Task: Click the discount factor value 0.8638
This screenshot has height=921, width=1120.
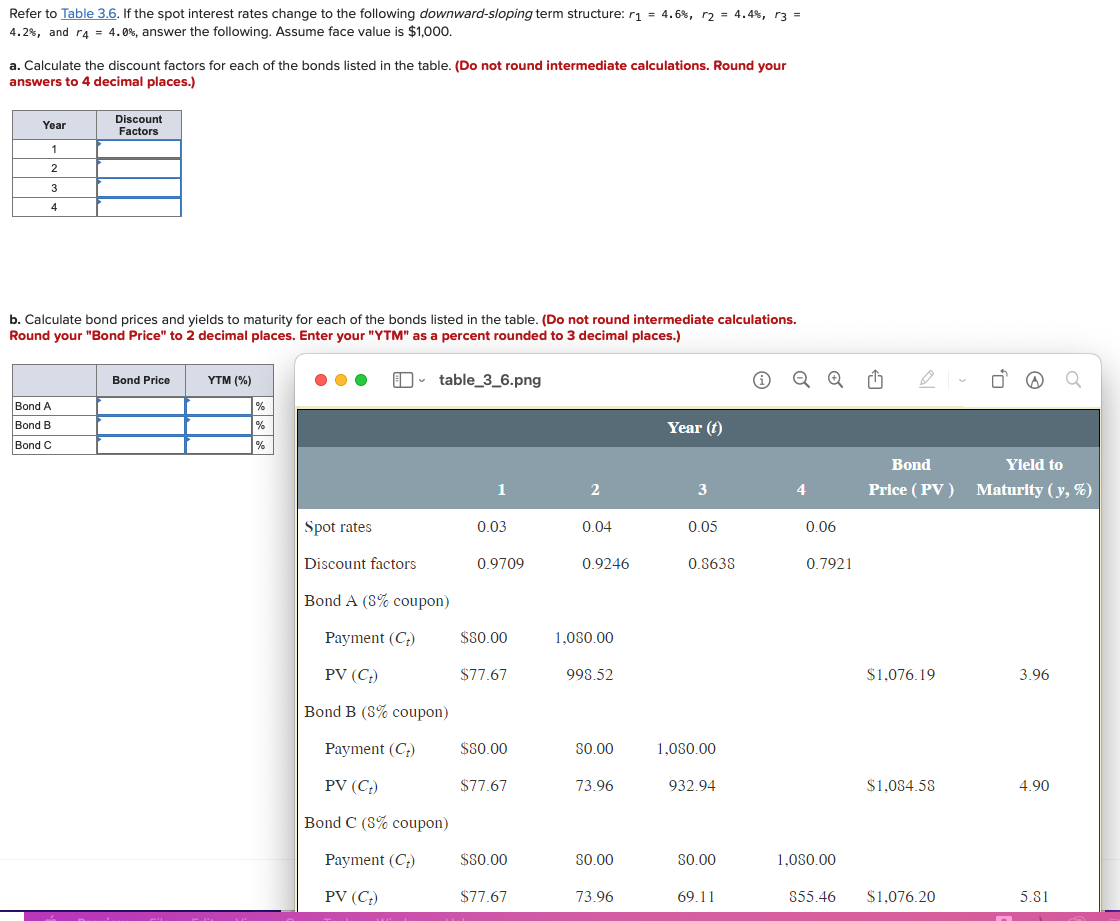Action: [x=711, y=563]
